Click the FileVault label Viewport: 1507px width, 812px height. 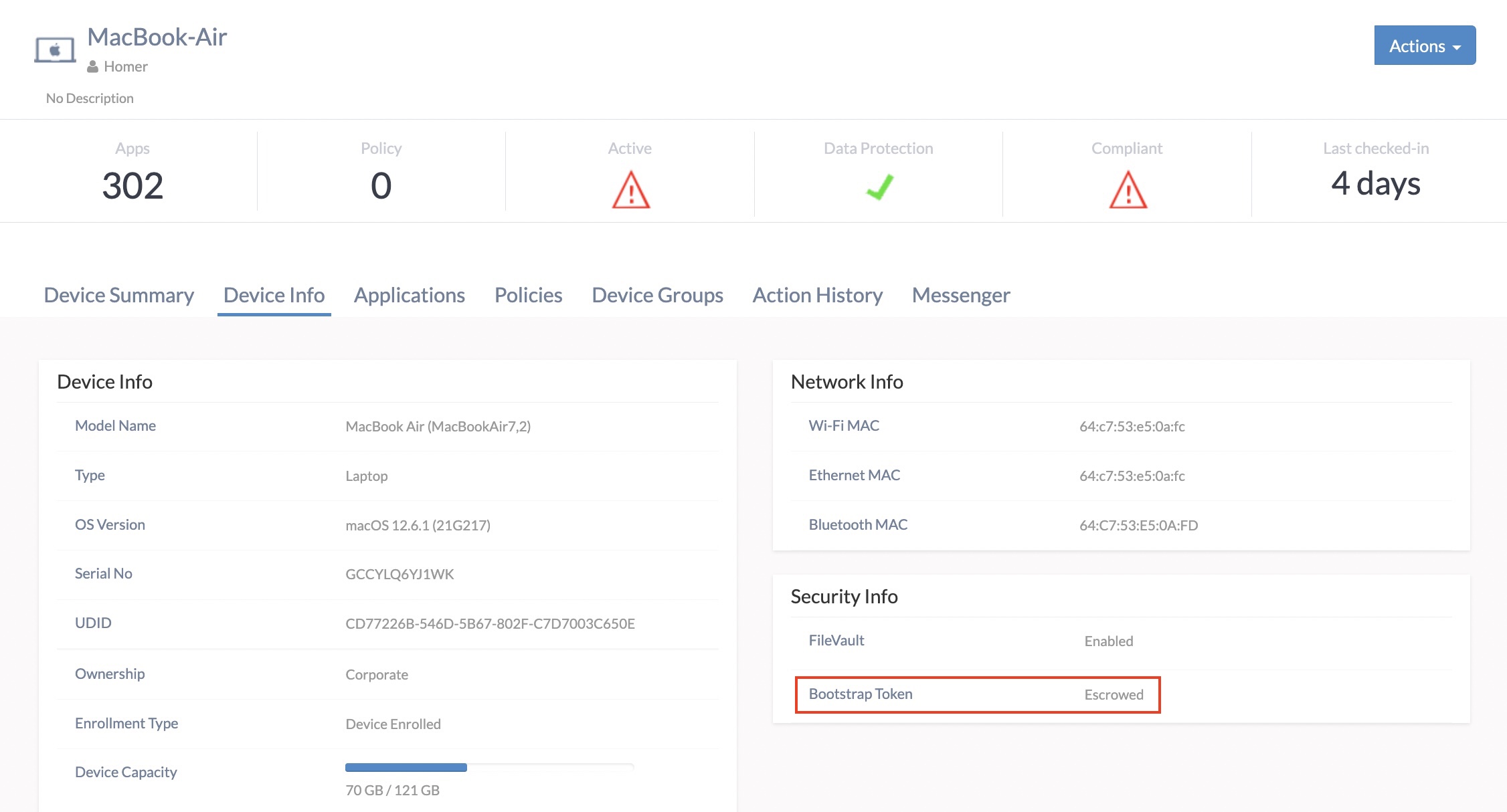point(836,641)
